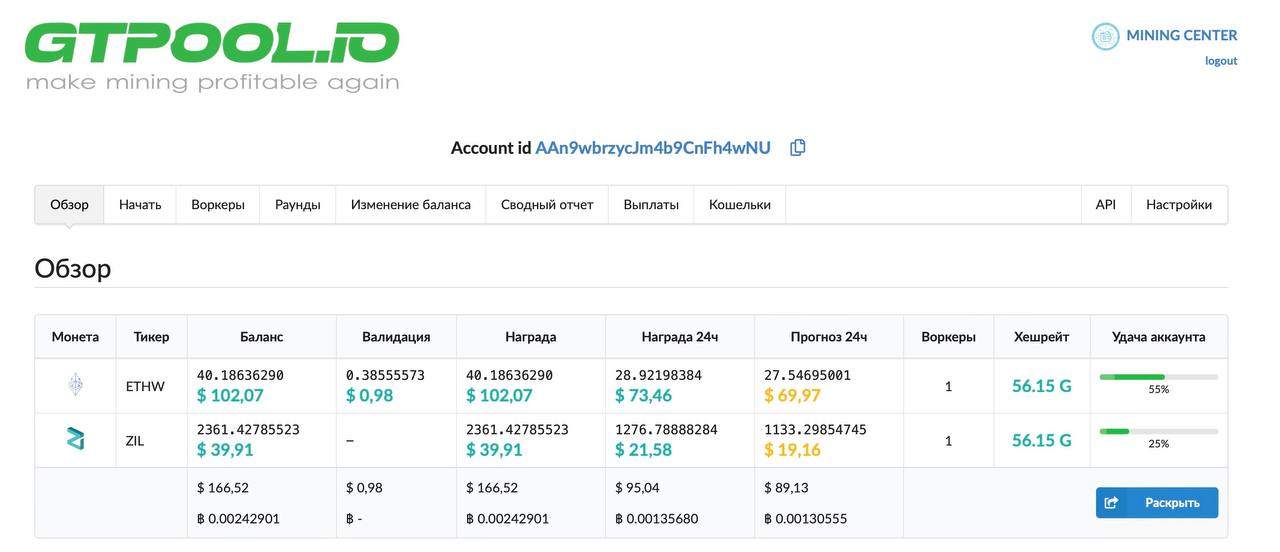Click the GTPOOL.IO logo
The width and height of the screenshot is (1280, 552).
pos(212,55)
